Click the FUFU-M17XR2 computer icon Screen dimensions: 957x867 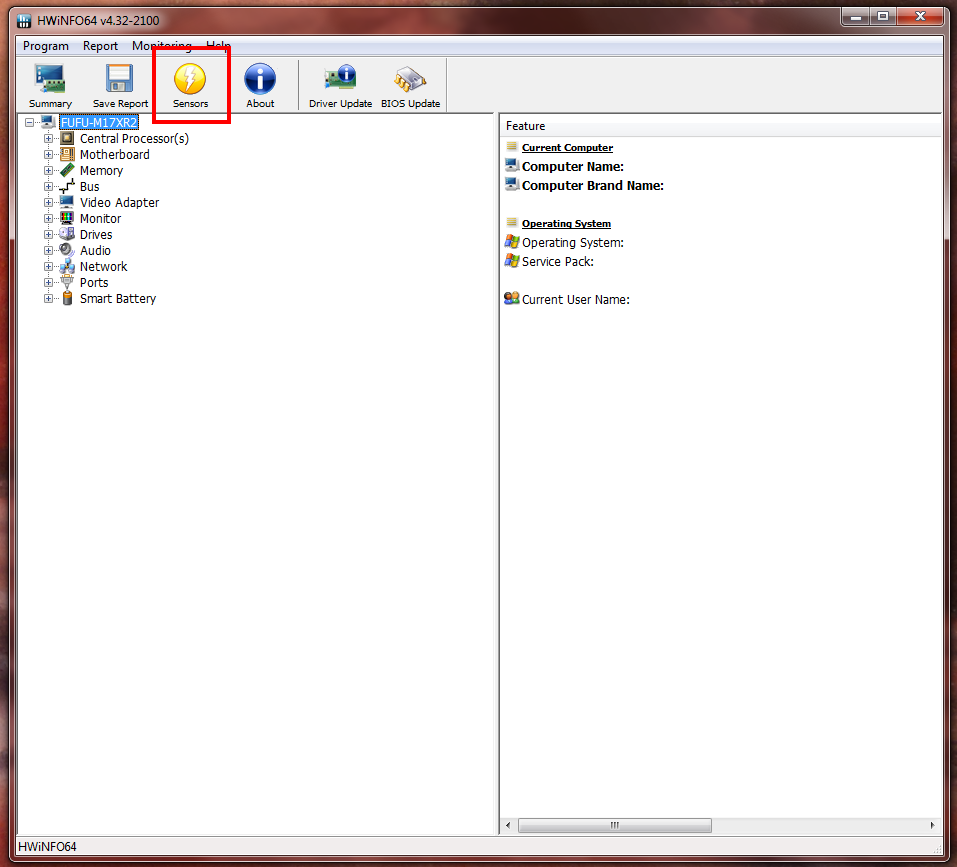pyautogui.click(x=48, y=122)
